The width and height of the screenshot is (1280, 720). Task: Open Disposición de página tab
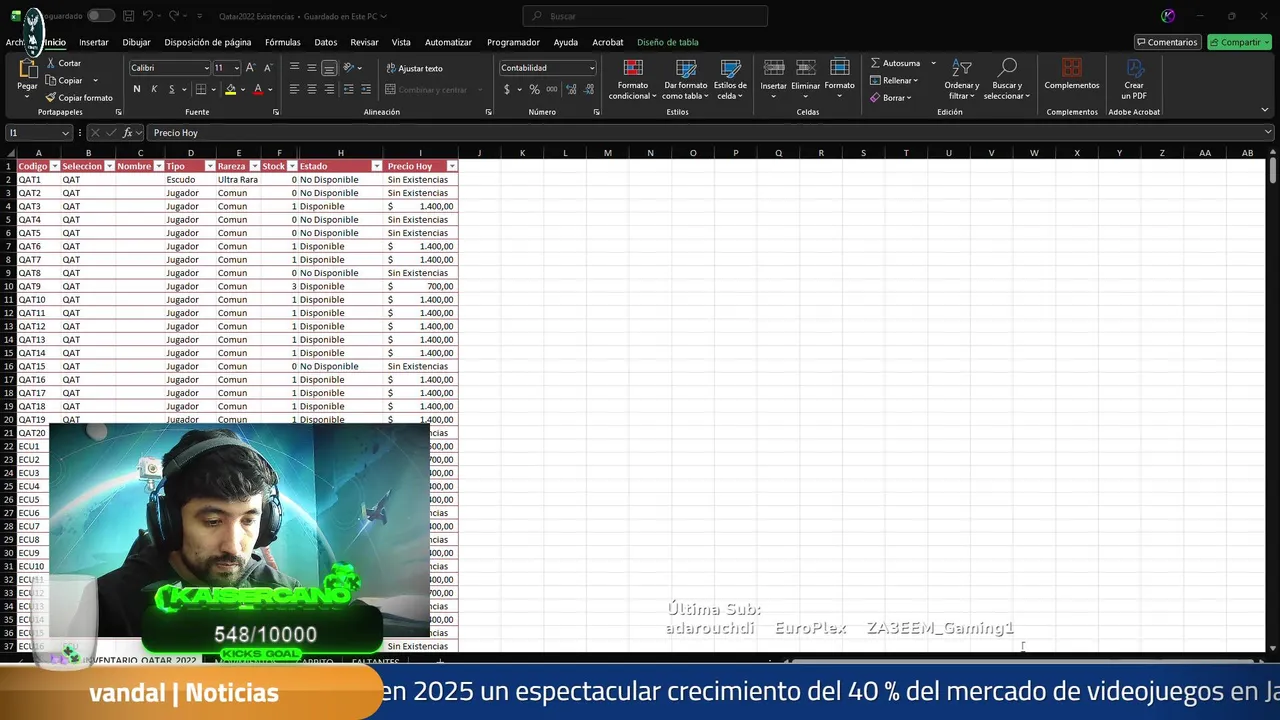point(208,42)
